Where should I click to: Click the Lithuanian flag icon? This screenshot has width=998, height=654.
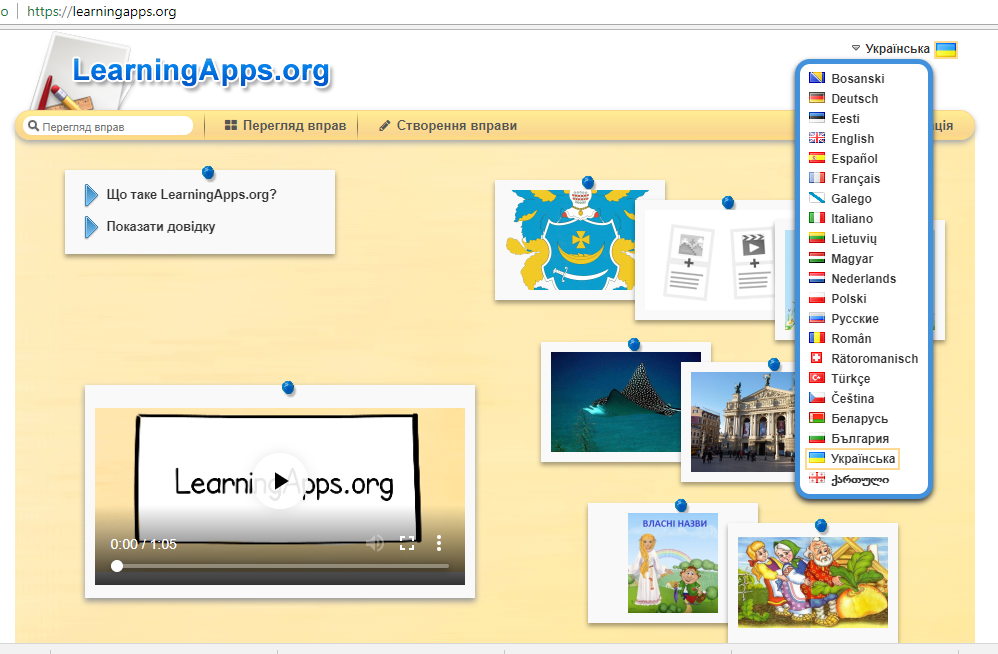click(817, 238)
